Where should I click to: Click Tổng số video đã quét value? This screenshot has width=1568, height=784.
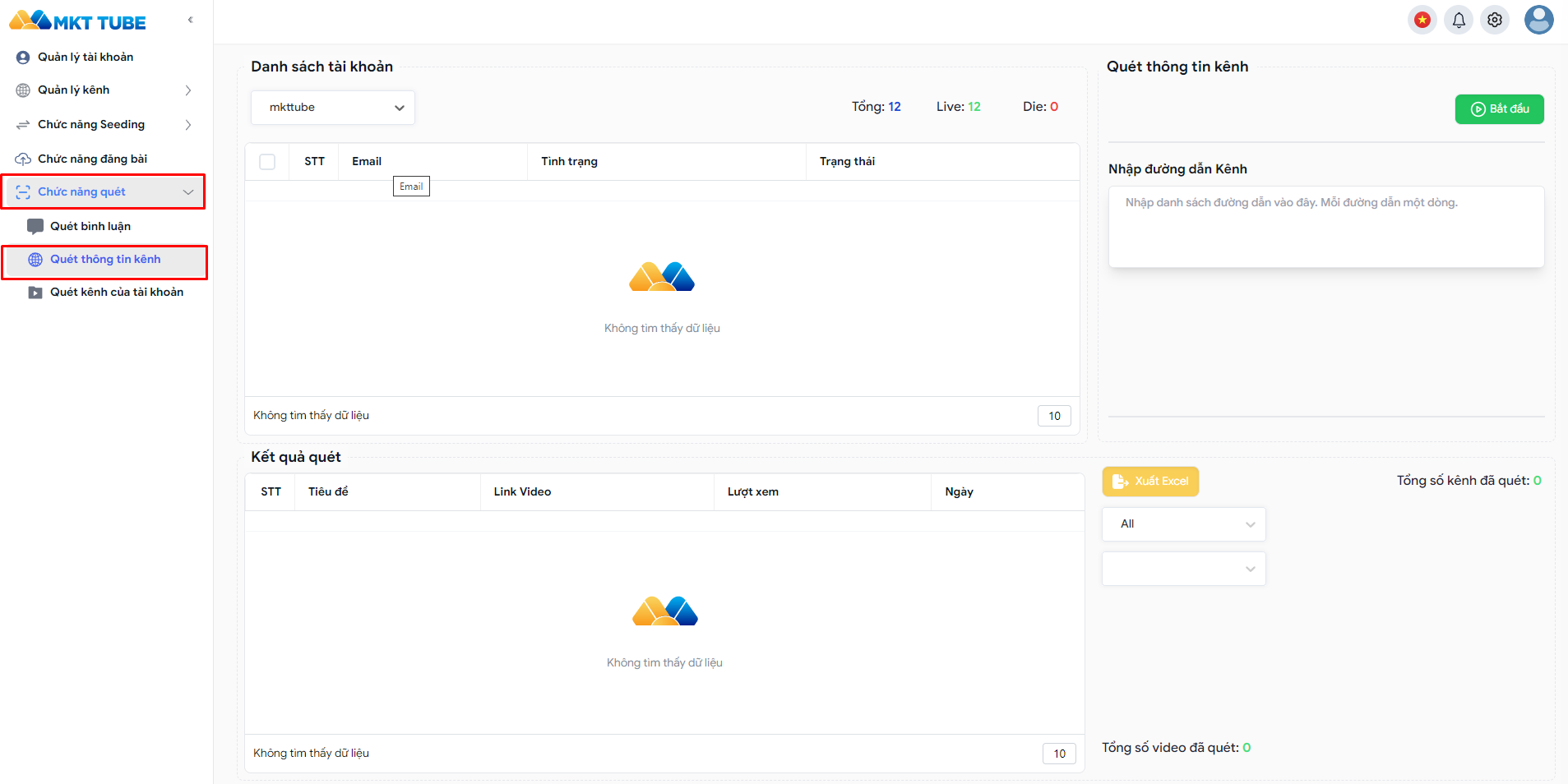(x=1247, y=748)
